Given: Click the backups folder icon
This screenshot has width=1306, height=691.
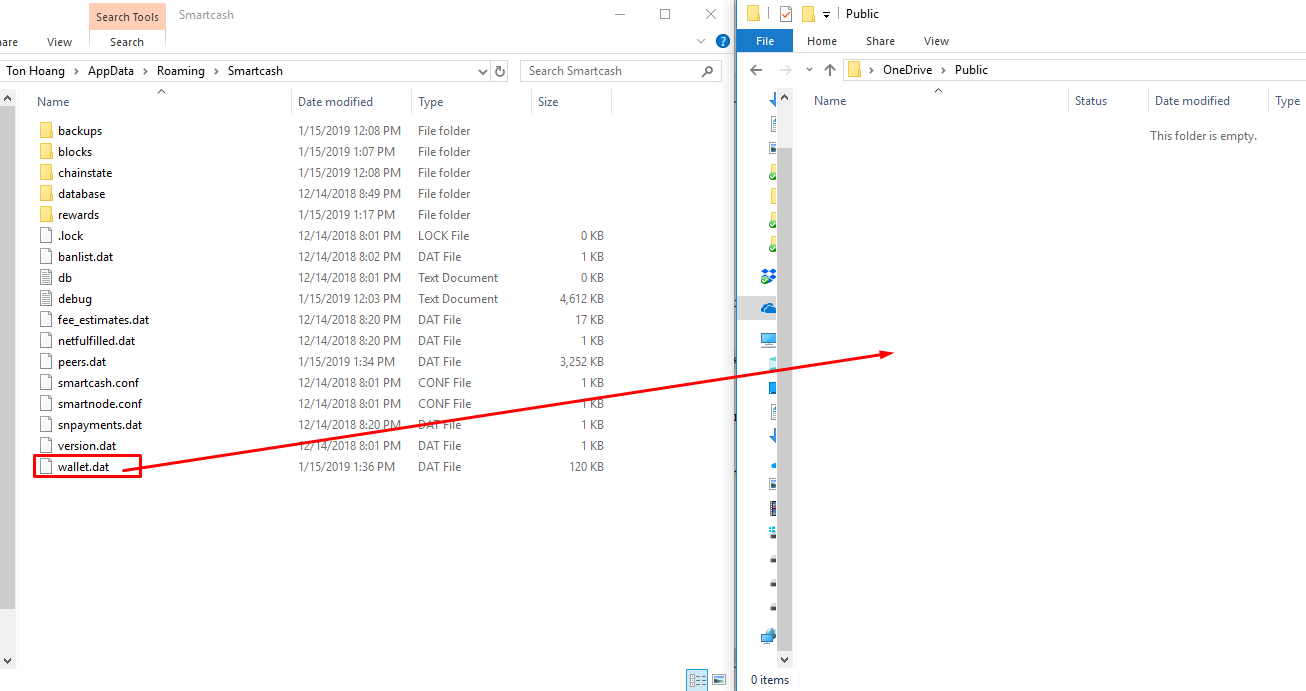Looking at the screenshot, I should tap(46, 130).
